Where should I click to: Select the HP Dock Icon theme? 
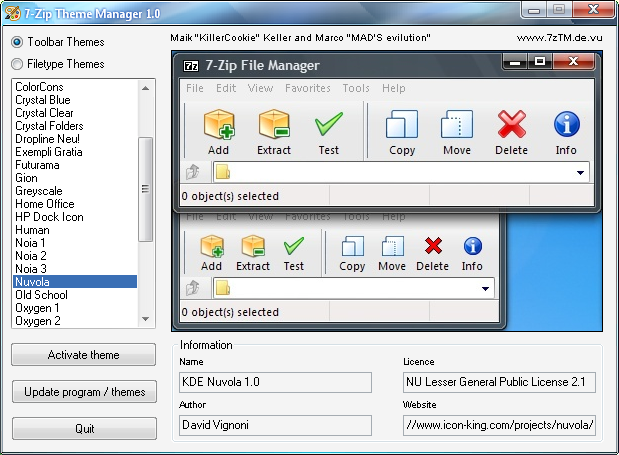(x=75, y=217)
